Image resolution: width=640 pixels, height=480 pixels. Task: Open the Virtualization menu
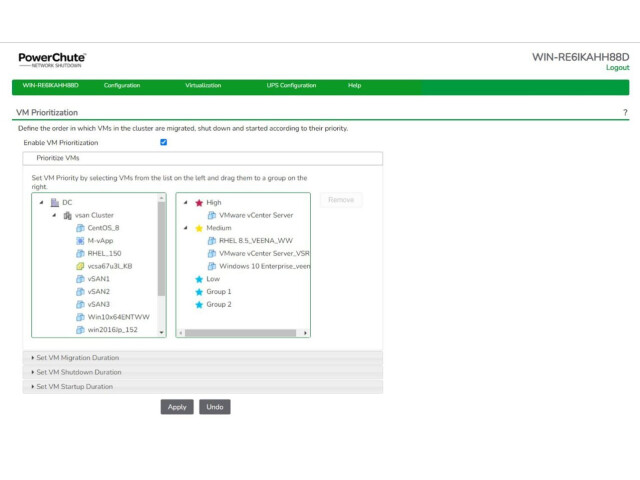click(x=203, y=85)
